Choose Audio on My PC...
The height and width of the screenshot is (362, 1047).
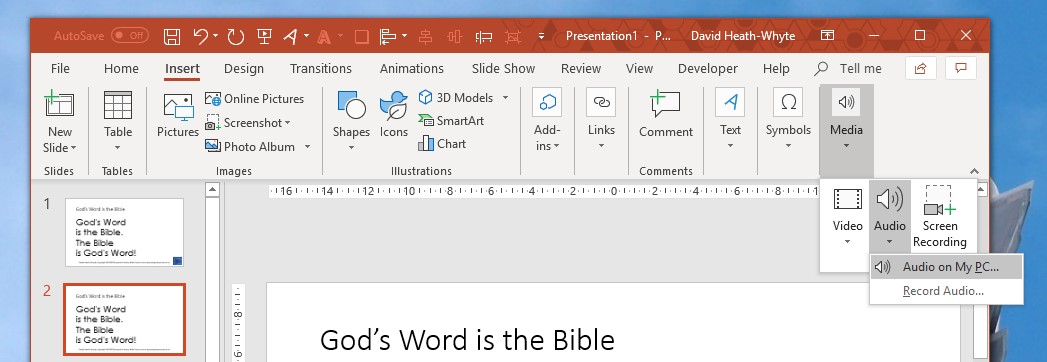point(946,267)
